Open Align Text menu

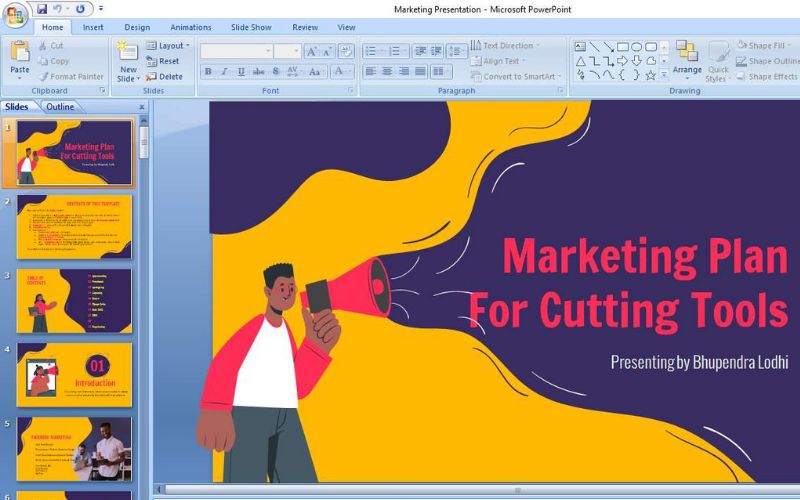pyautogui.click(x=498, y=61)
